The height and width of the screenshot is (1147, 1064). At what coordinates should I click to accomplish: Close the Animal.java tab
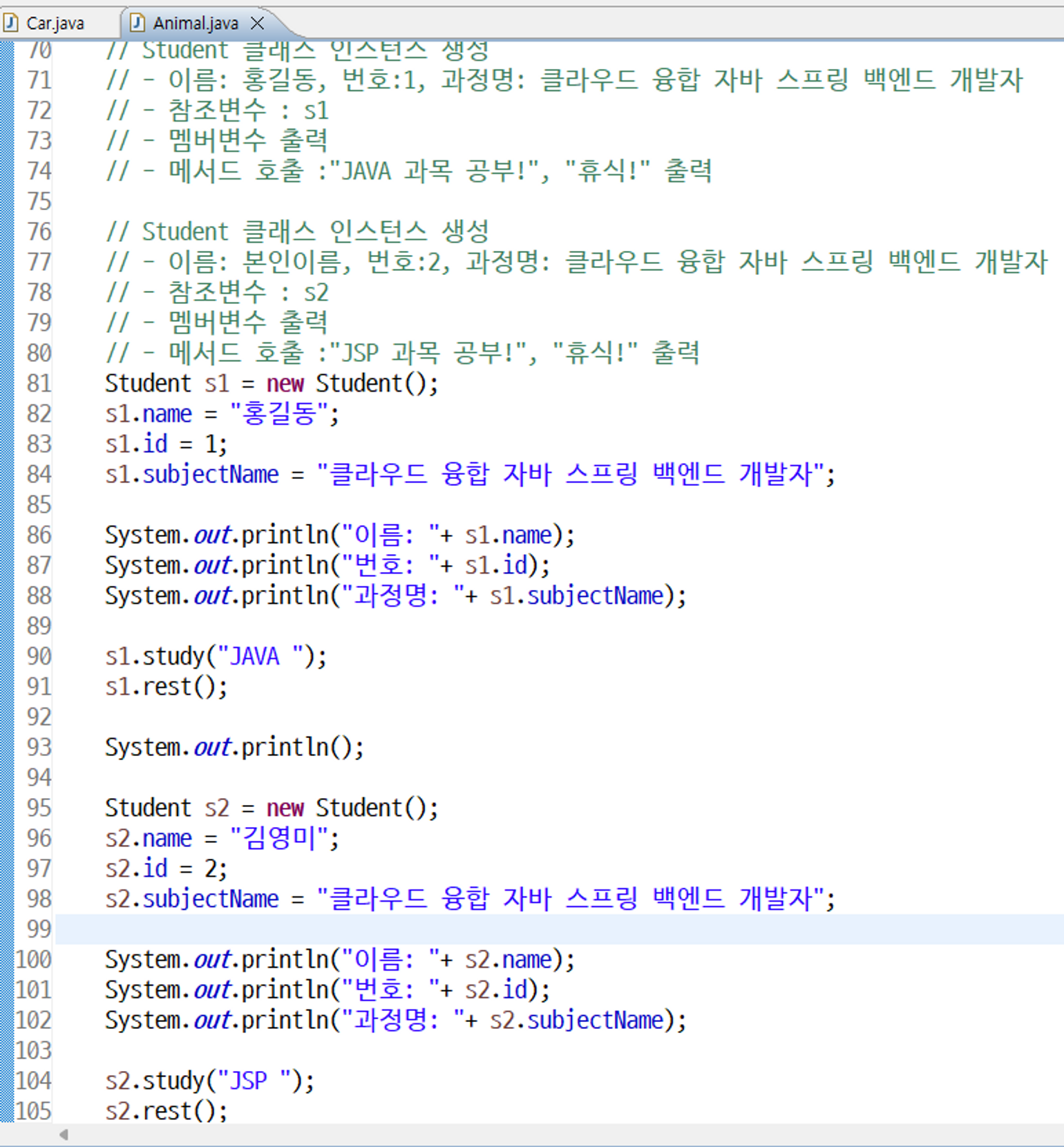258,23
